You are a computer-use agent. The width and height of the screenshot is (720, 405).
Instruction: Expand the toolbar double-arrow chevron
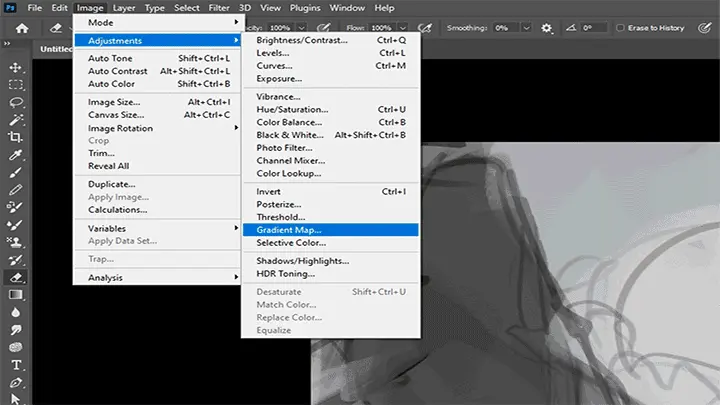click(7, 44)
